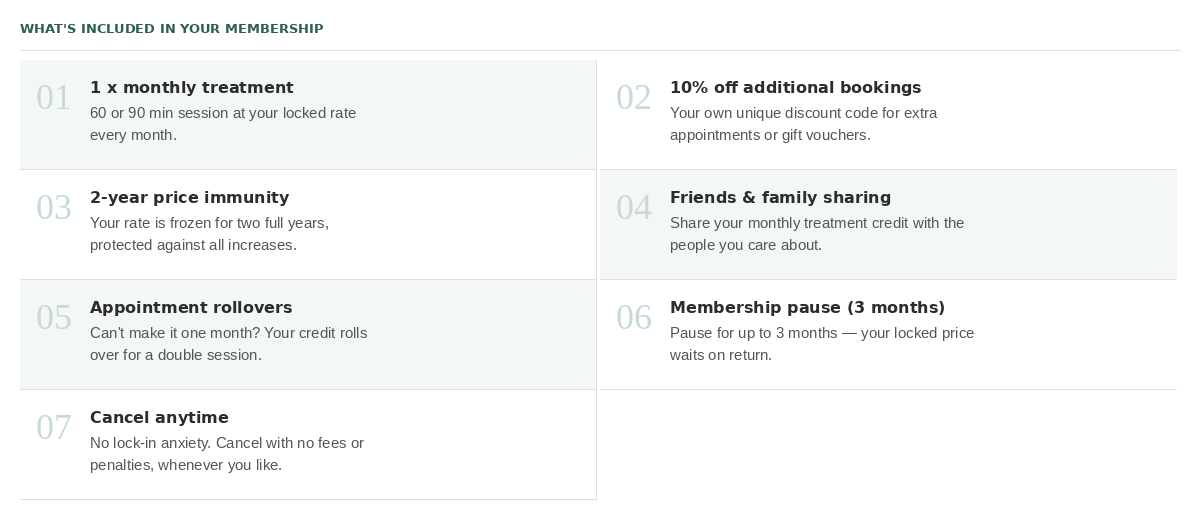Open the "10% off additional bookings" benefit

[x=795, y=88]
